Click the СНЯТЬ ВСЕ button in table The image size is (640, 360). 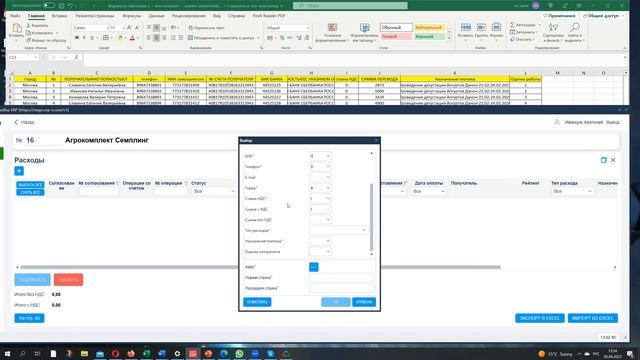[x=30, y=192]
